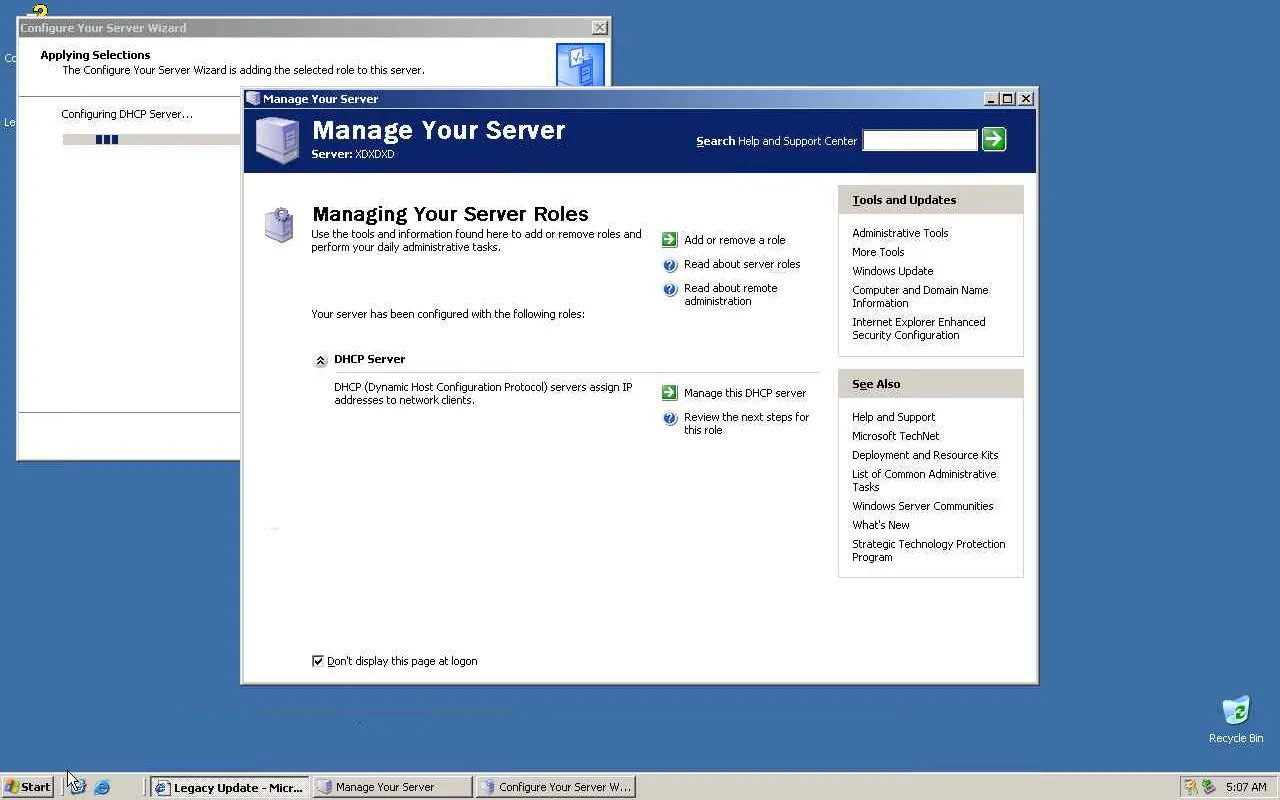This screenshot has width=1280, height=800.
Task: Switch to the Manage Your Server taskbar button
Action: [x=392, y=787]
